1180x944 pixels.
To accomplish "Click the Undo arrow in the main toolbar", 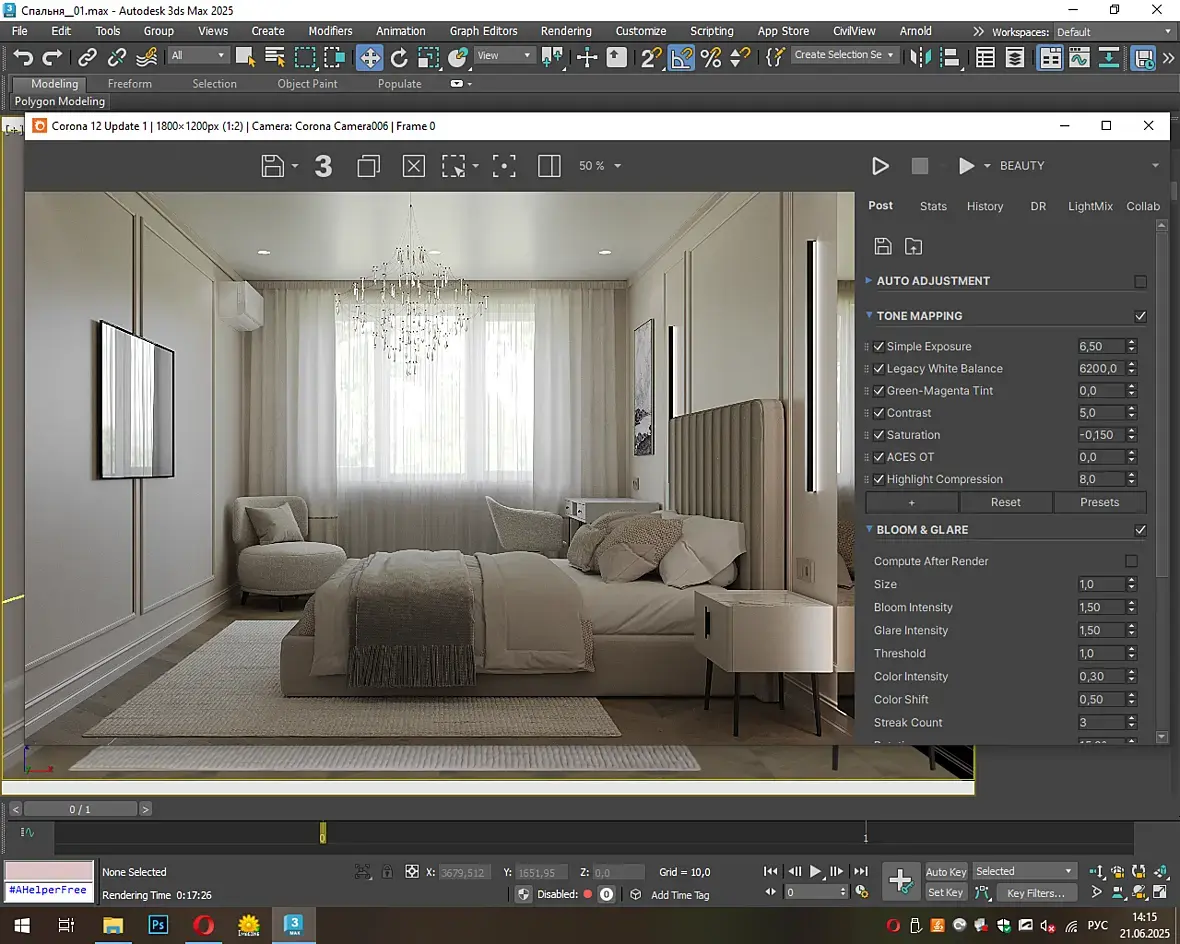I will pos(23,57).
